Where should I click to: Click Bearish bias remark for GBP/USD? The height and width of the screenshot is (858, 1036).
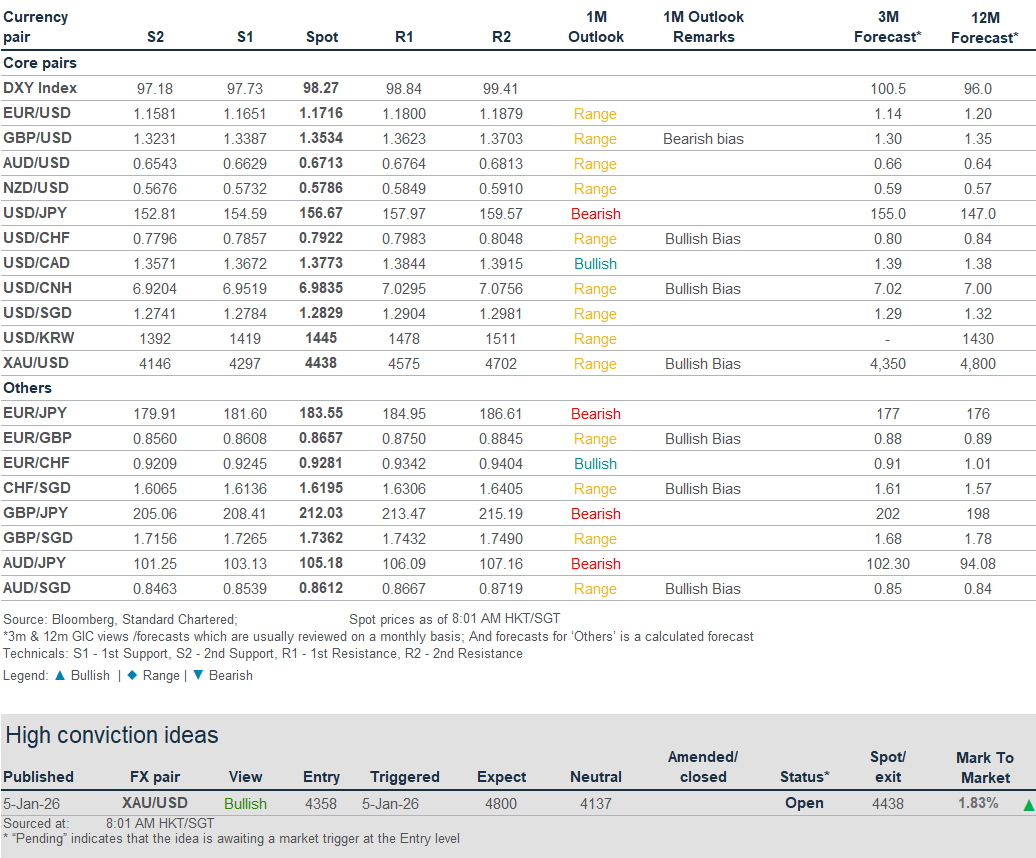point(703,139)
